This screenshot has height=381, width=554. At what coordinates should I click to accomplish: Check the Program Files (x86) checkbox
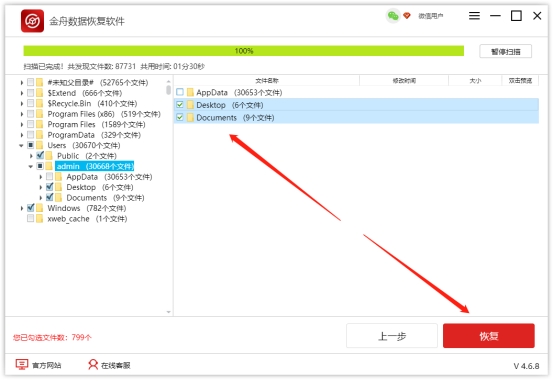click(x=30, y=114)
